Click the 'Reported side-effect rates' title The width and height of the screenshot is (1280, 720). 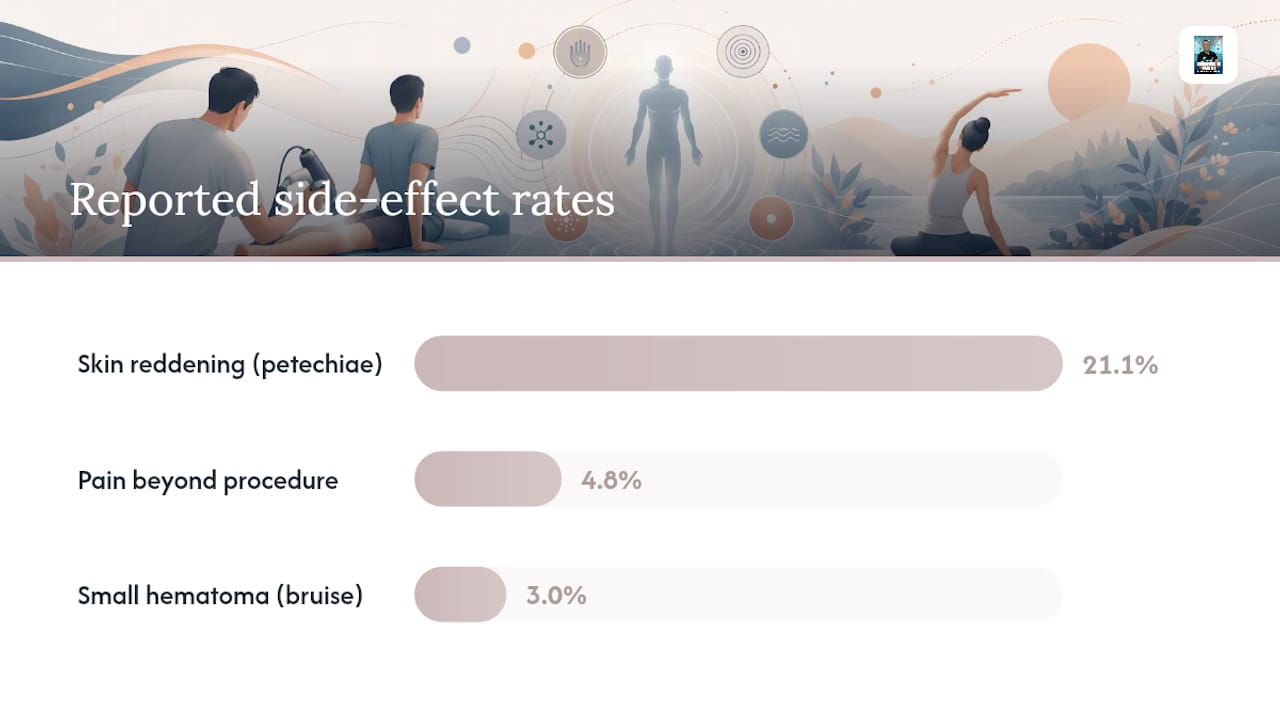[x=342, y=199]
